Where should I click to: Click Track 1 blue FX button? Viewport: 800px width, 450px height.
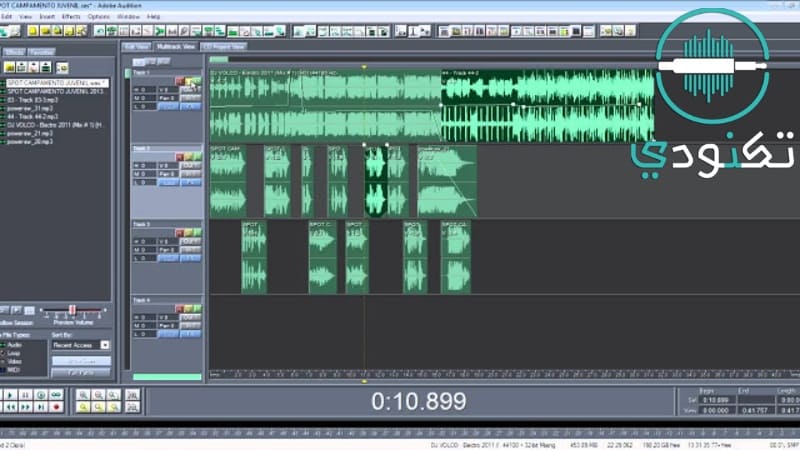(191, 107)
